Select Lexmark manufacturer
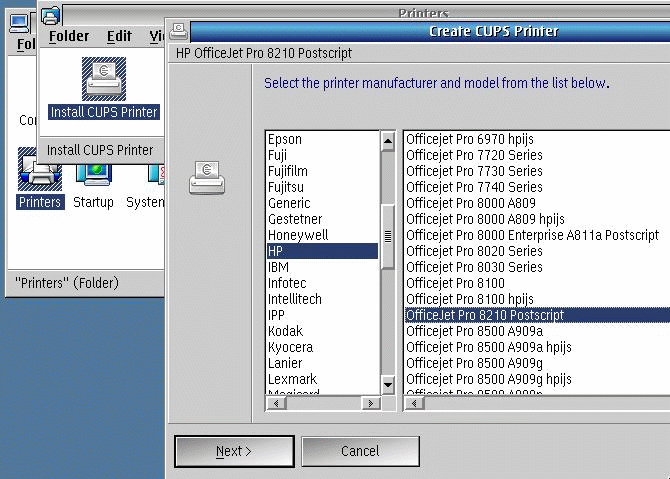This screenshot has height=479, width=670. (x=322, y=379)
